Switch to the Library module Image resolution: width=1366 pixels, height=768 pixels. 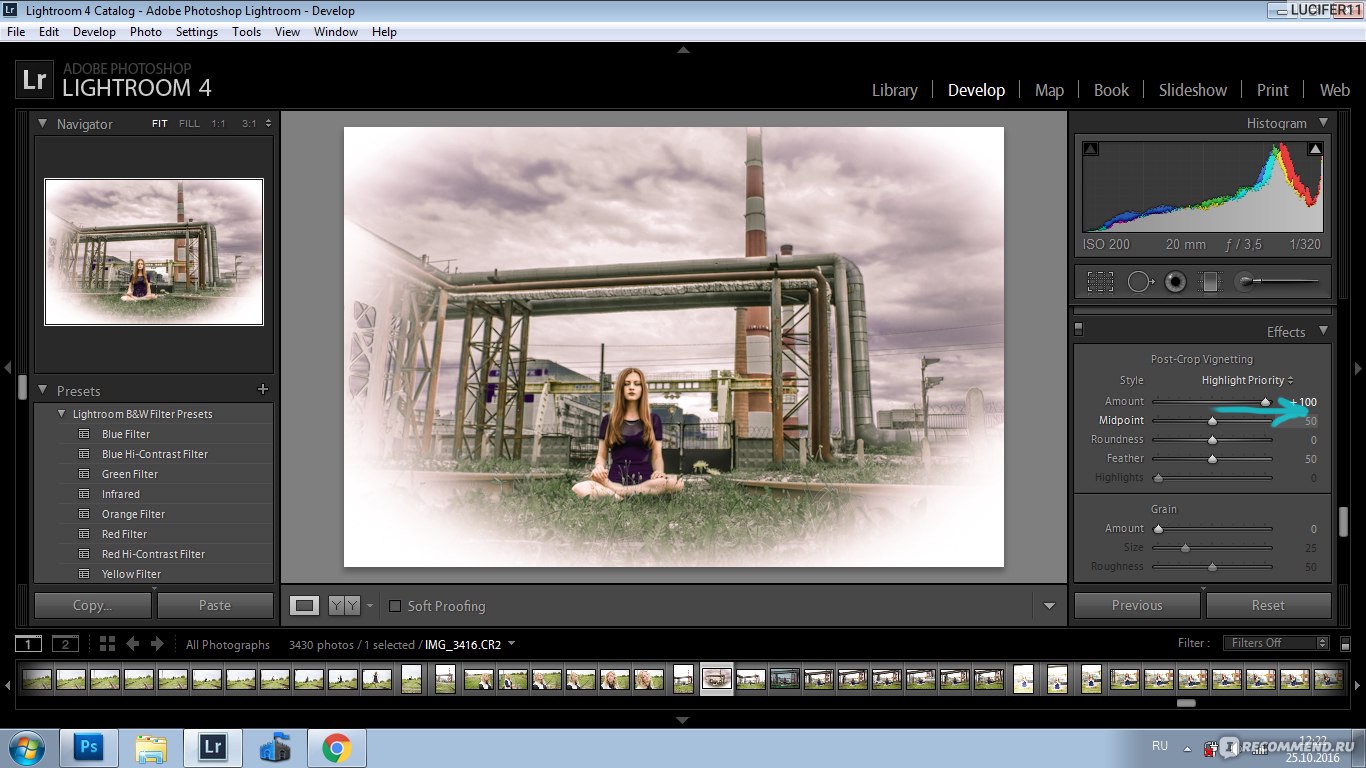894,90
